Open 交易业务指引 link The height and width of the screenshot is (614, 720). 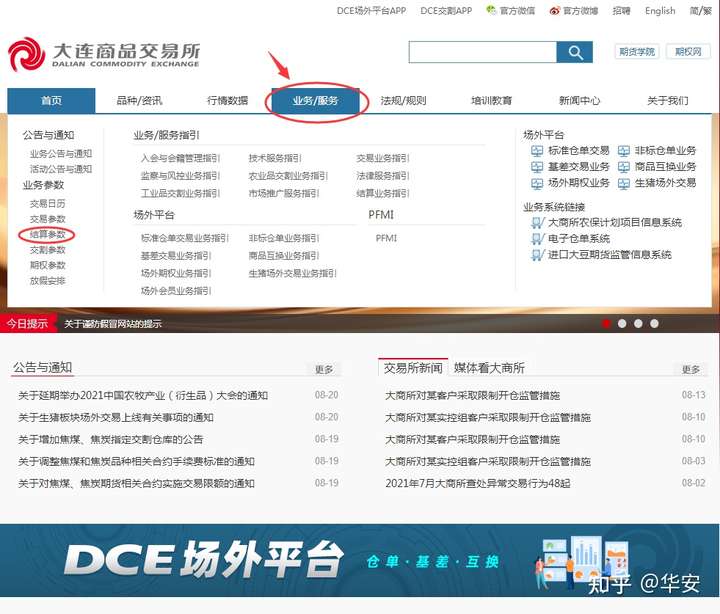[383, 158]
